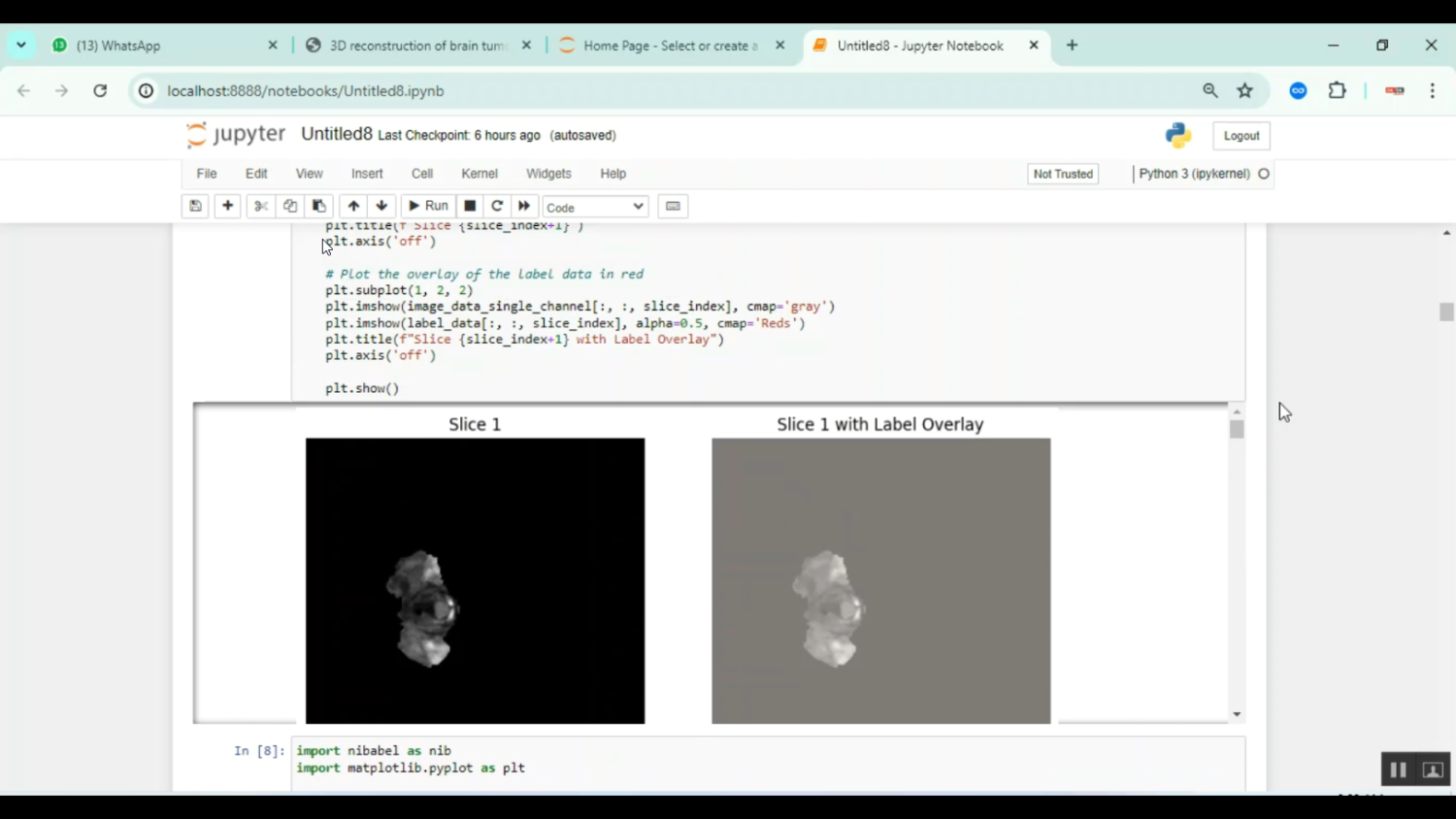Paste cells below using the clipboard icon

[x=318, y=206]
